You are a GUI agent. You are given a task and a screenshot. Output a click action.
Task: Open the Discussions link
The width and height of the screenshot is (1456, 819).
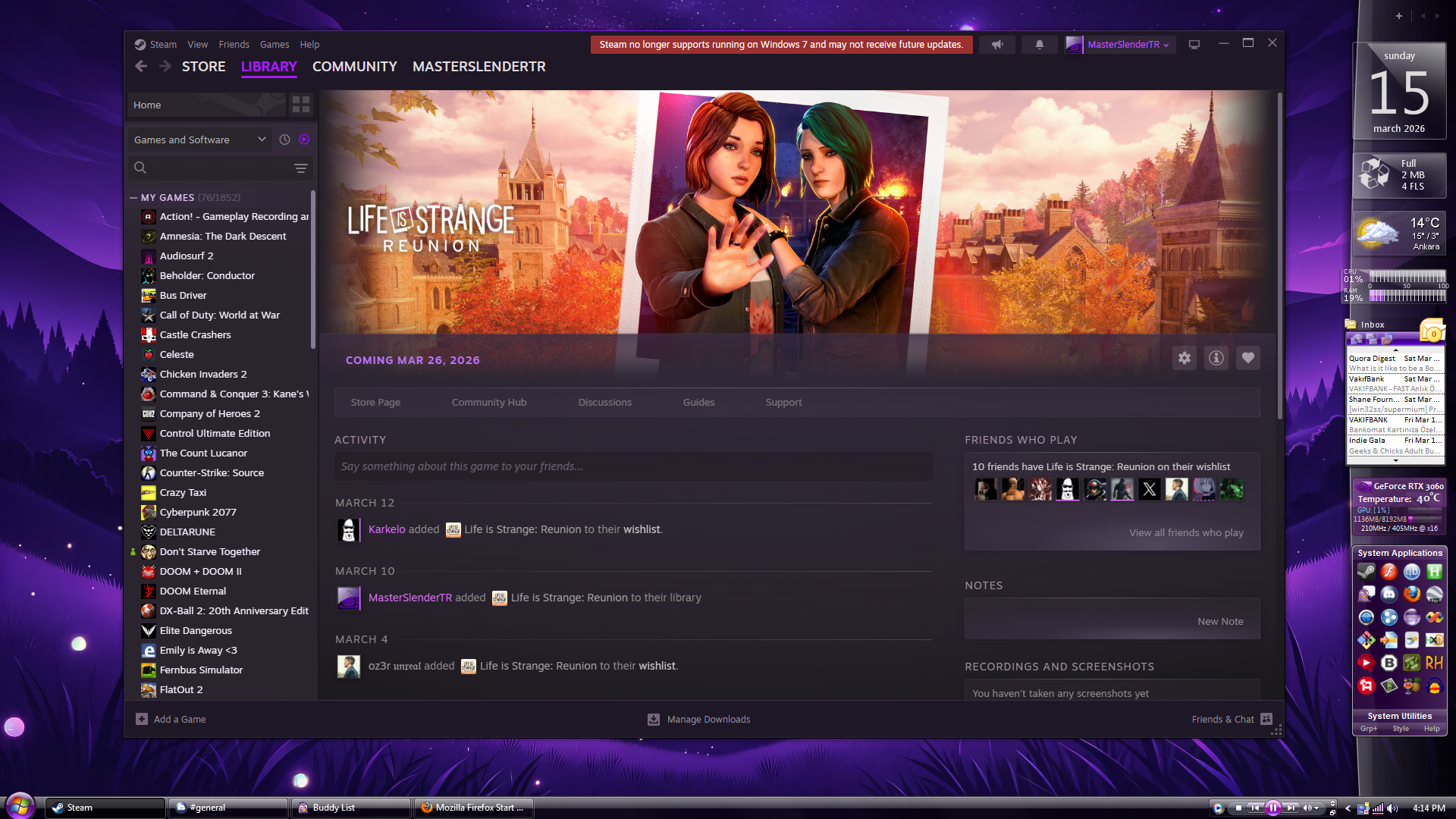click(604, 403)
